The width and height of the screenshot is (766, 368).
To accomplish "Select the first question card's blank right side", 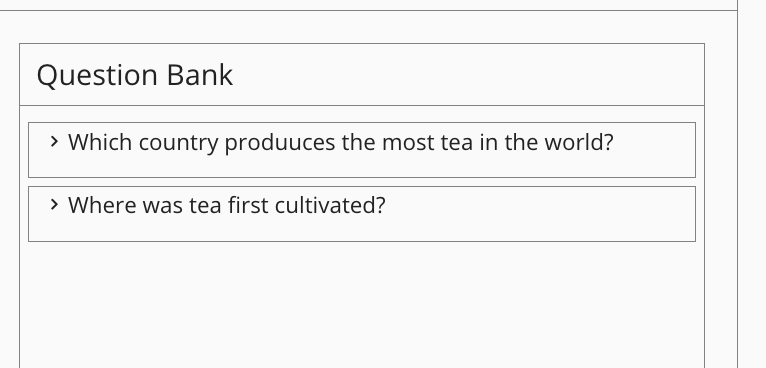I will (654, 150).
